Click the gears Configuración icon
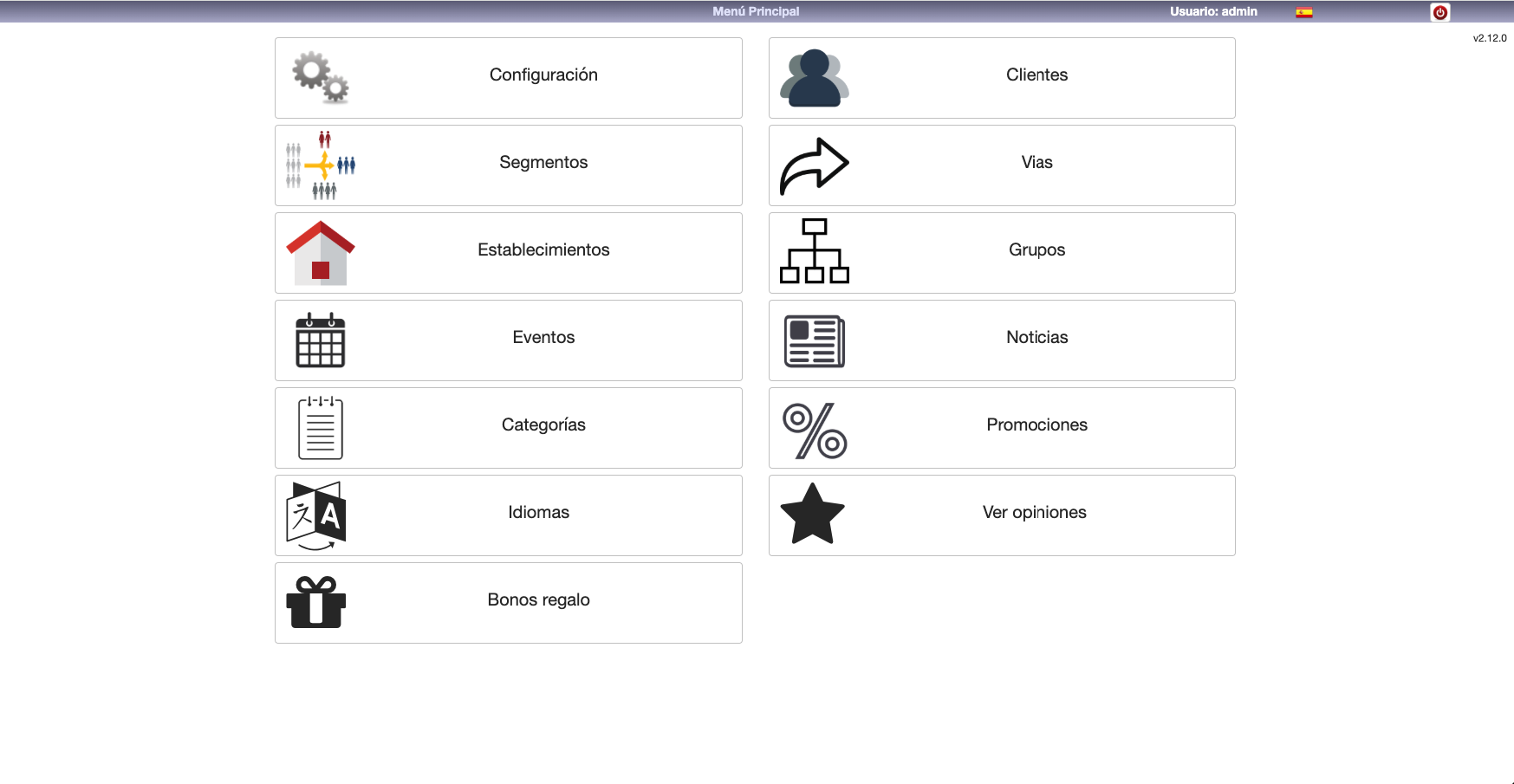Viewport: 1514px width, 784px height. (321, 78)
